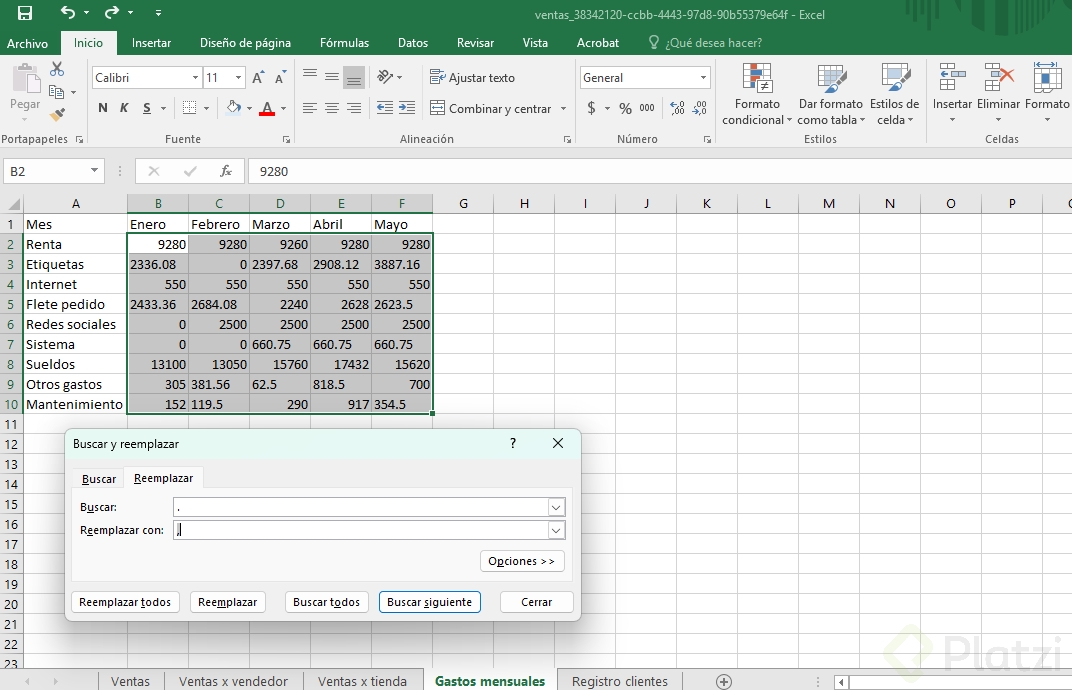
Task: Click the Eliminar cells icon
Action: point(998,78)
